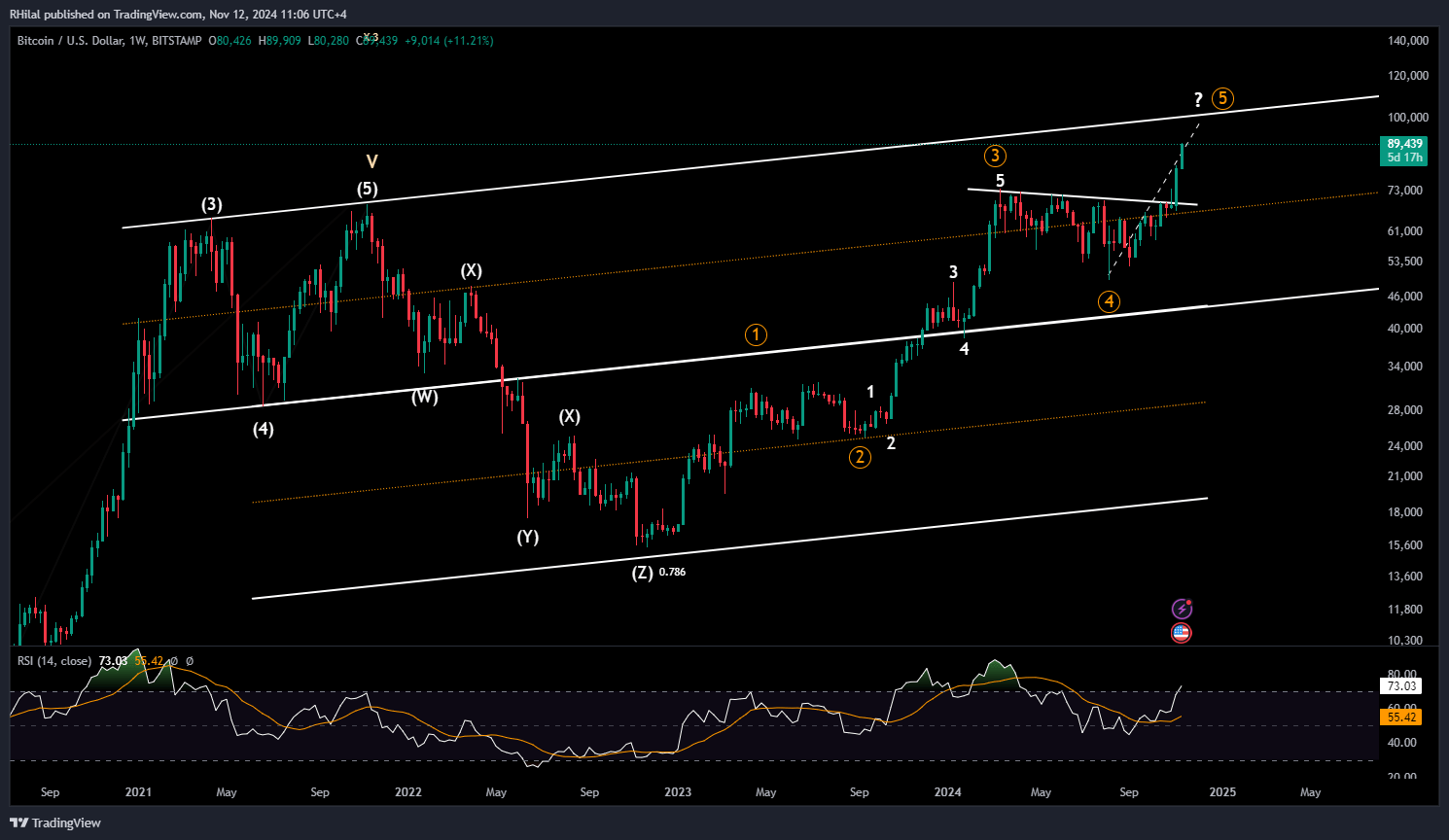Click the 34,000 price axis level
The image size is (1449, 840).
pyautogui.click(x=1405, y=367)
